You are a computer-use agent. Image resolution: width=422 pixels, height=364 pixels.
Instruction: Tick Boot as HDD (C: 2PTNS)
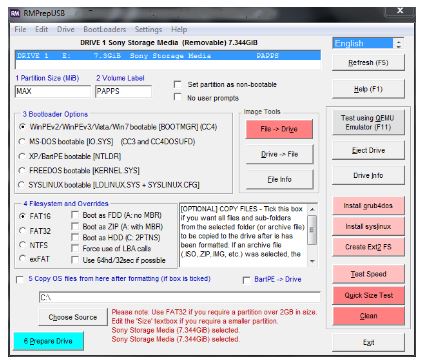pos(75,237)
